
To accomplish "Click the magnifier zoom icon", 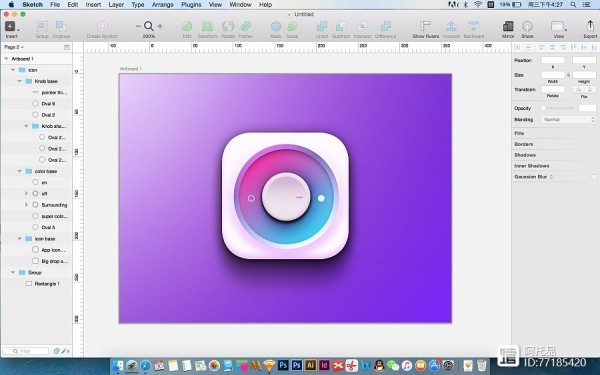I will pyautogui.click(x=149, y=26).
